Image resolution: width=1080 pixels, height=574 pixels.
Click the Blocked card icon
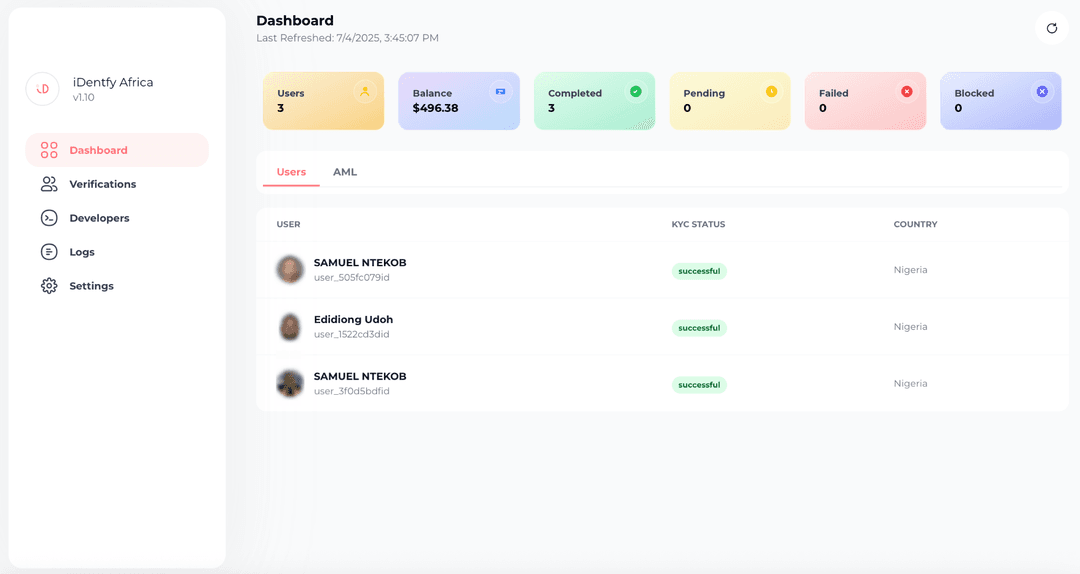pyautogui.click(x=1042, y=92)
